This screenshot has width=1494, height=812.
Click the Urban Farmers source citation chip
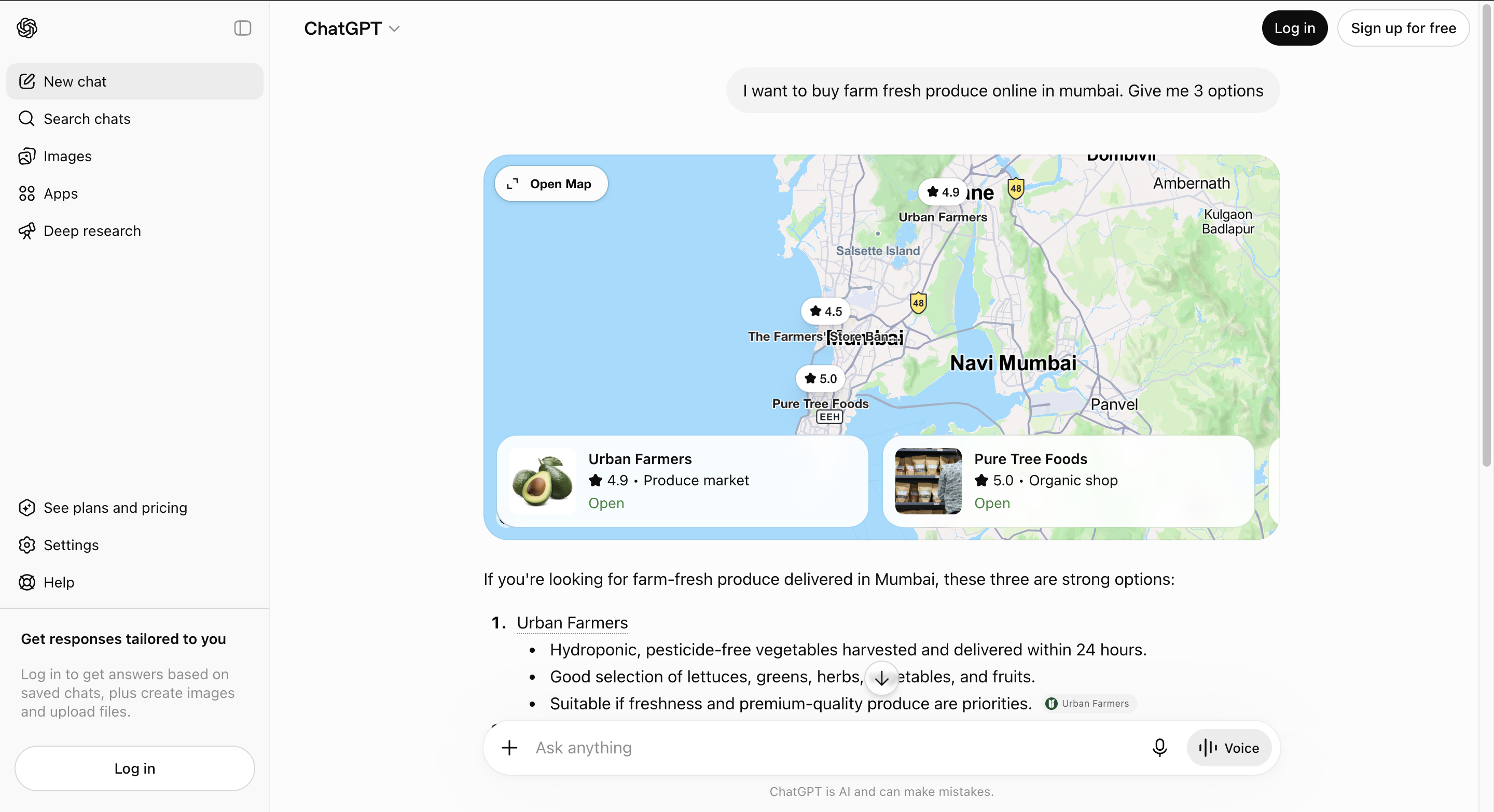[x=1089, y=703]
